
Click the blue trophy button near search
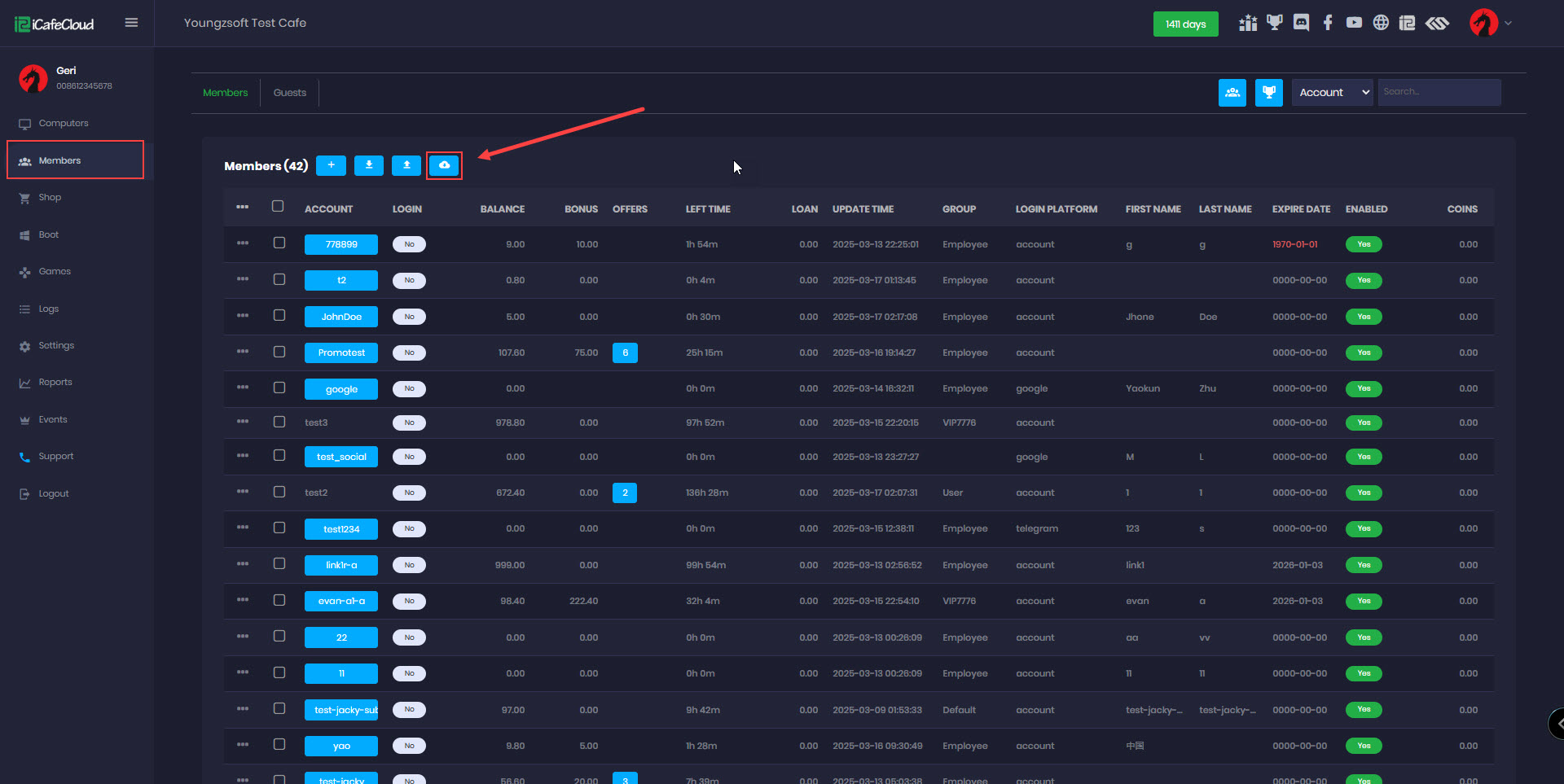tap(1268, 93)
